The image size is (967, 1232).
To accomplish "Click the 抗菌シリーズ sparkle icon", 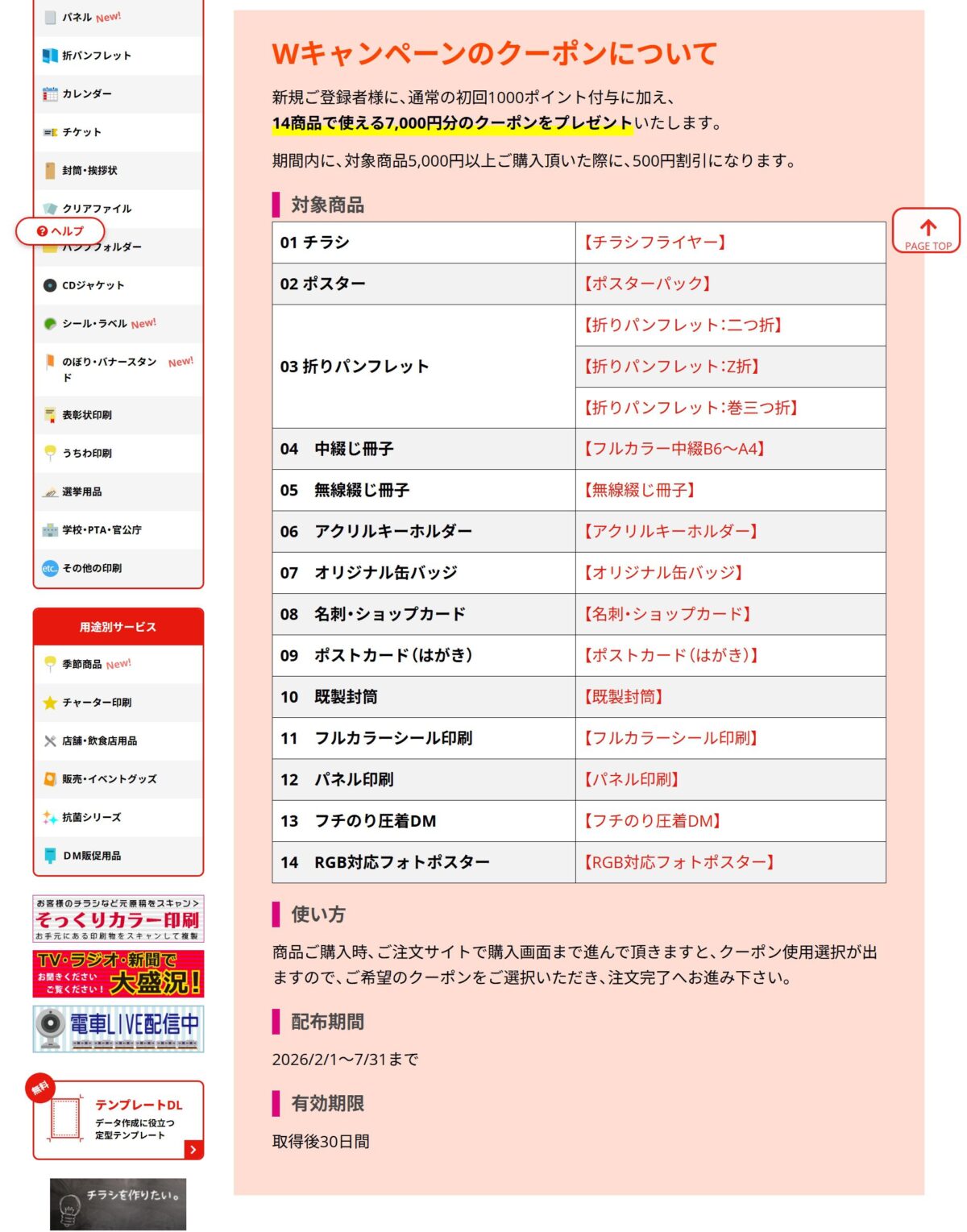I will [50, 817].
